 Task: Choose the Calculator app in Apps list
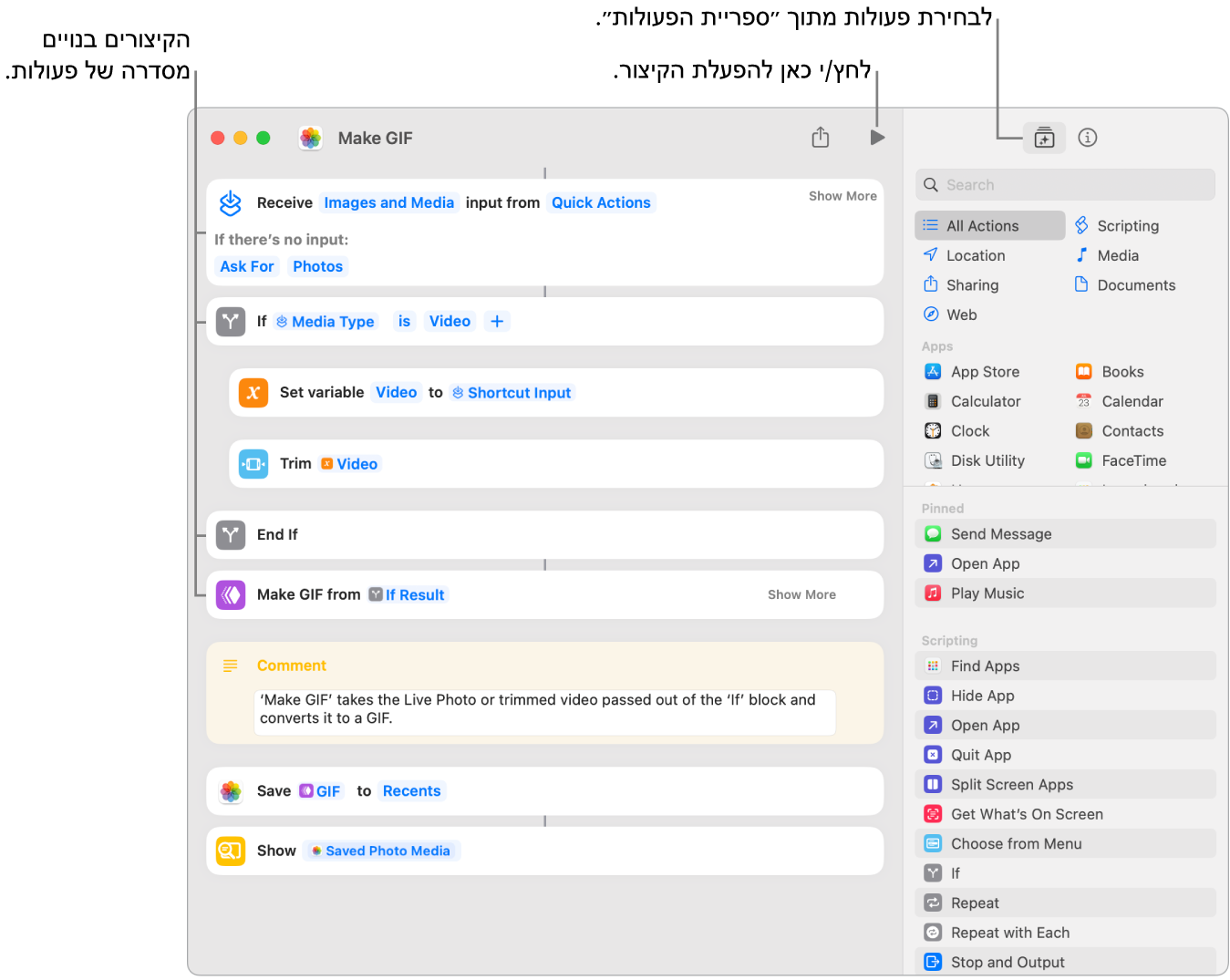pos(985,401)
